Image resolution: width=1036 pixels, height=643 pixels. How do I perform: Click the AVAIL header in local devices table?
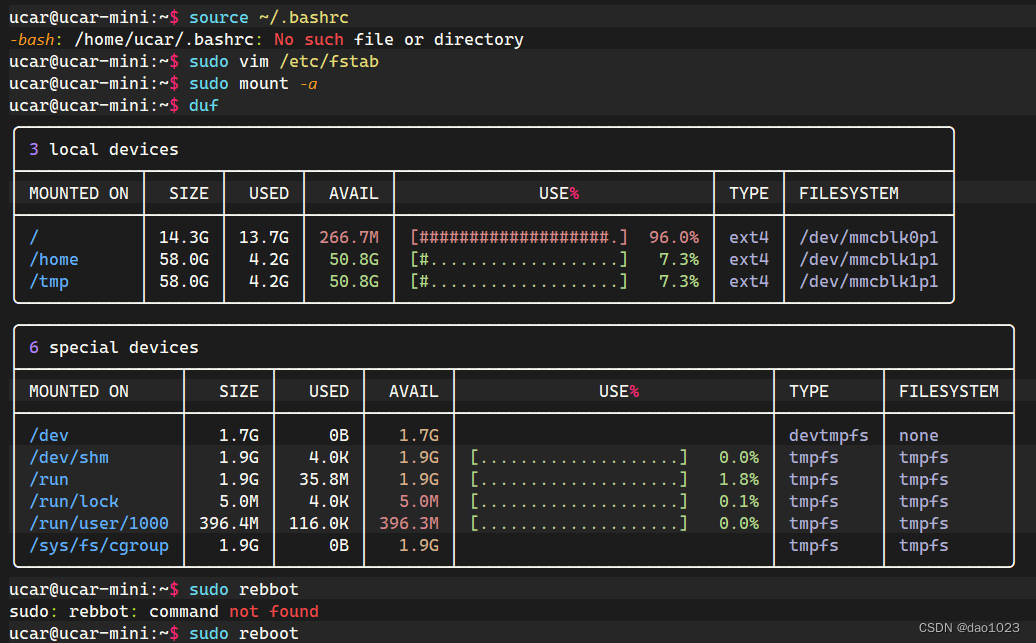353,194
